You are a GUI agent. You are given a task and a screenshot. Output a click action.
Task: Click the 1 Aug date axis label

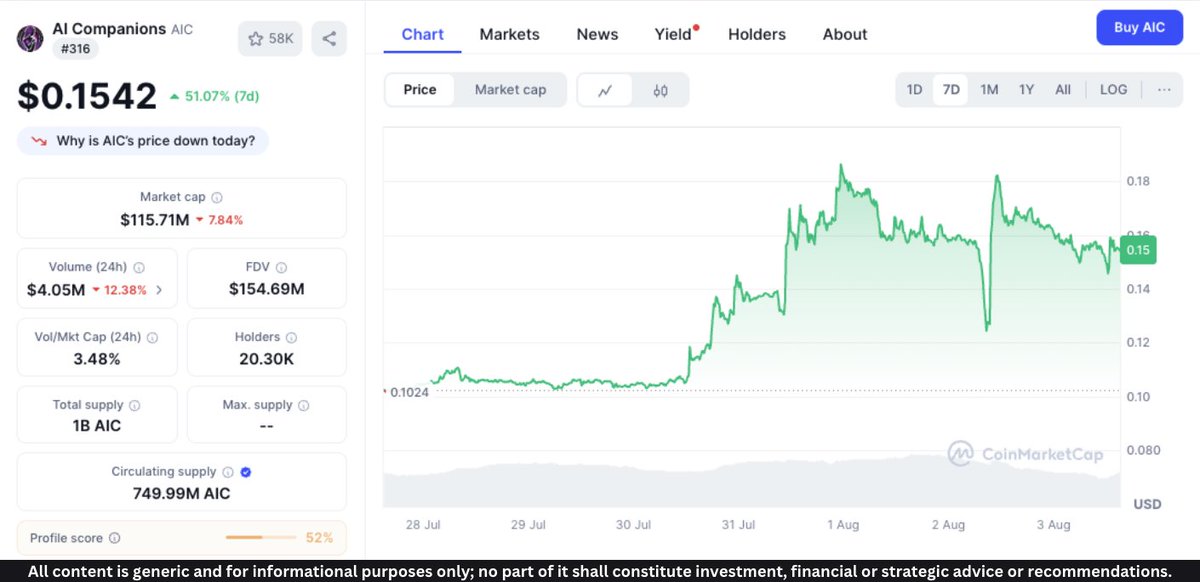coord(842,525)
